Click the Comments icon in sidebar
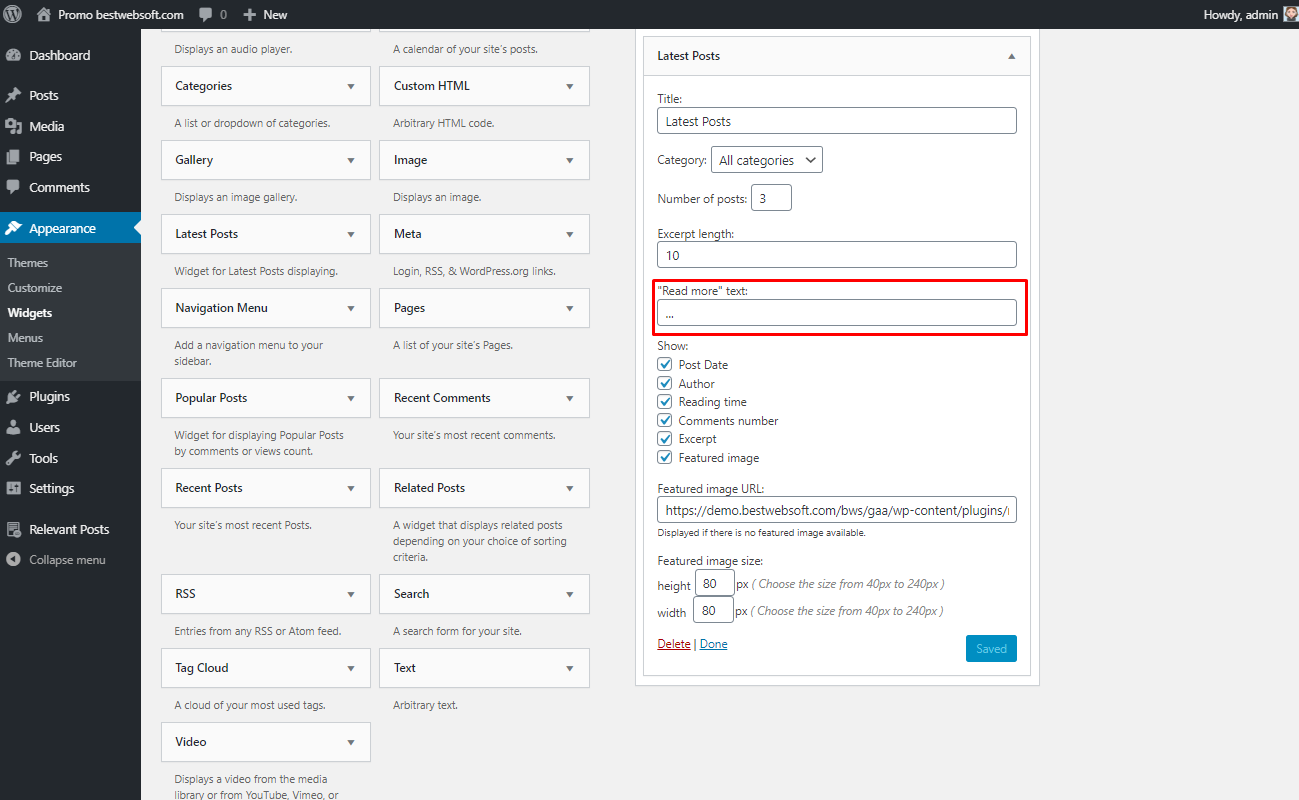The image size is (1299, 800). tap(14, 188)
